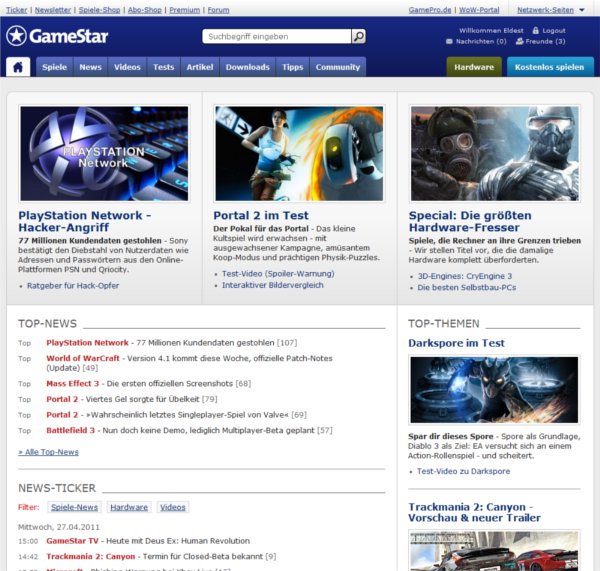The width and height of the screenshot is (600, 571).
Task: Open the Abo-Shop link
Action: coord(145,10)
